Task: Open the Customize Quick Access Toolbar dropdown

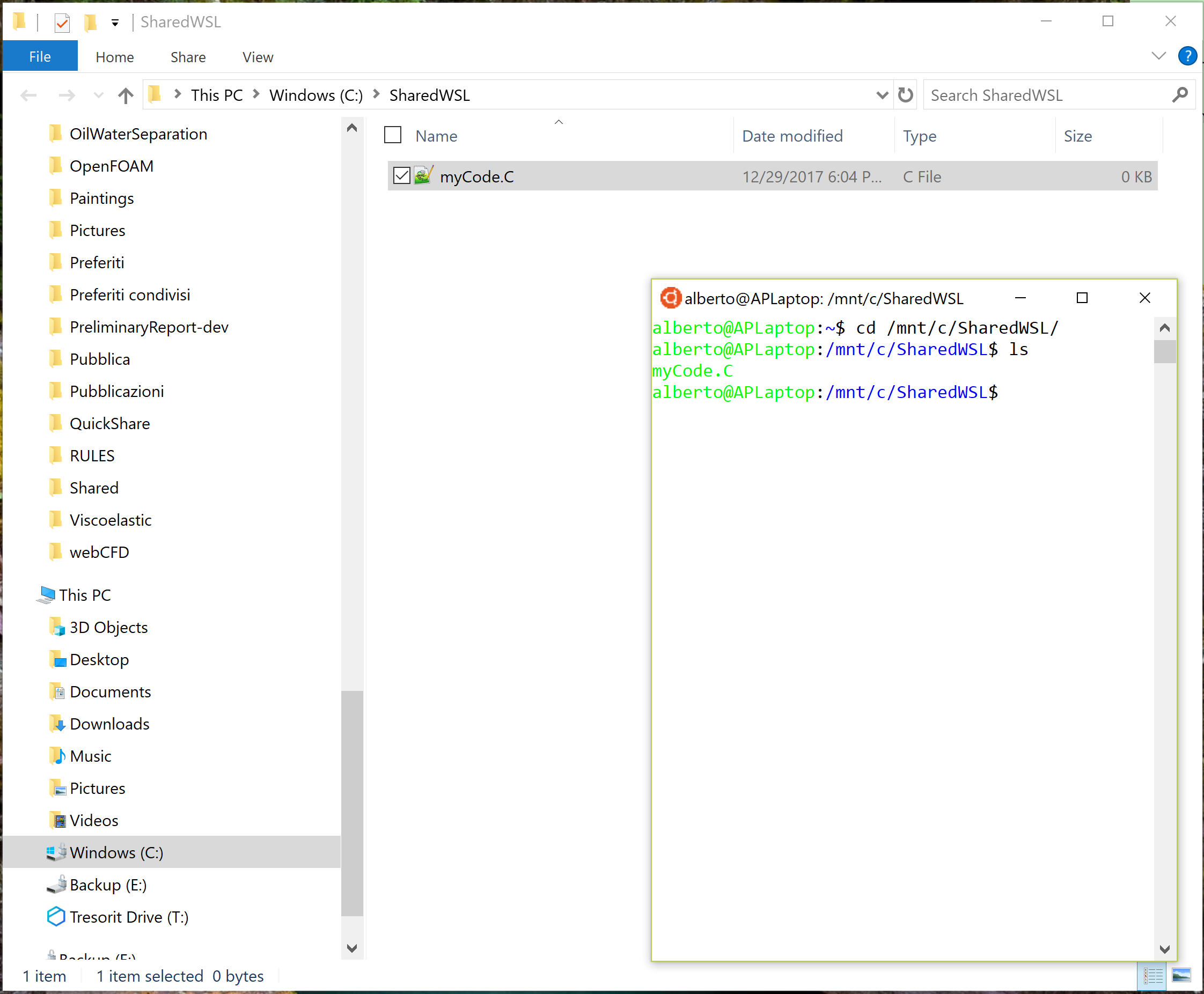Action: [x=115, y=23]
